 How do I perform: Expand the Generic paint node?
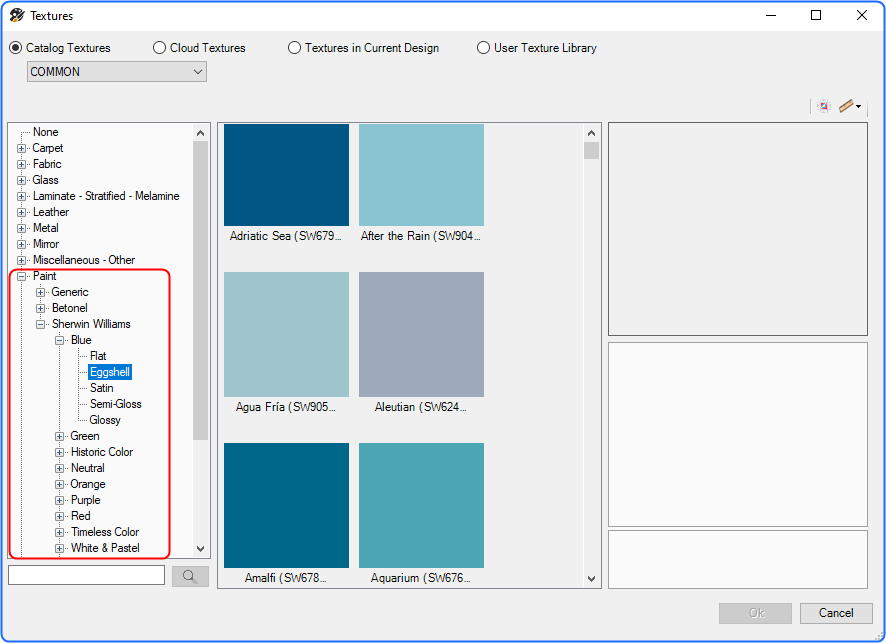click(x=40, y=293)
